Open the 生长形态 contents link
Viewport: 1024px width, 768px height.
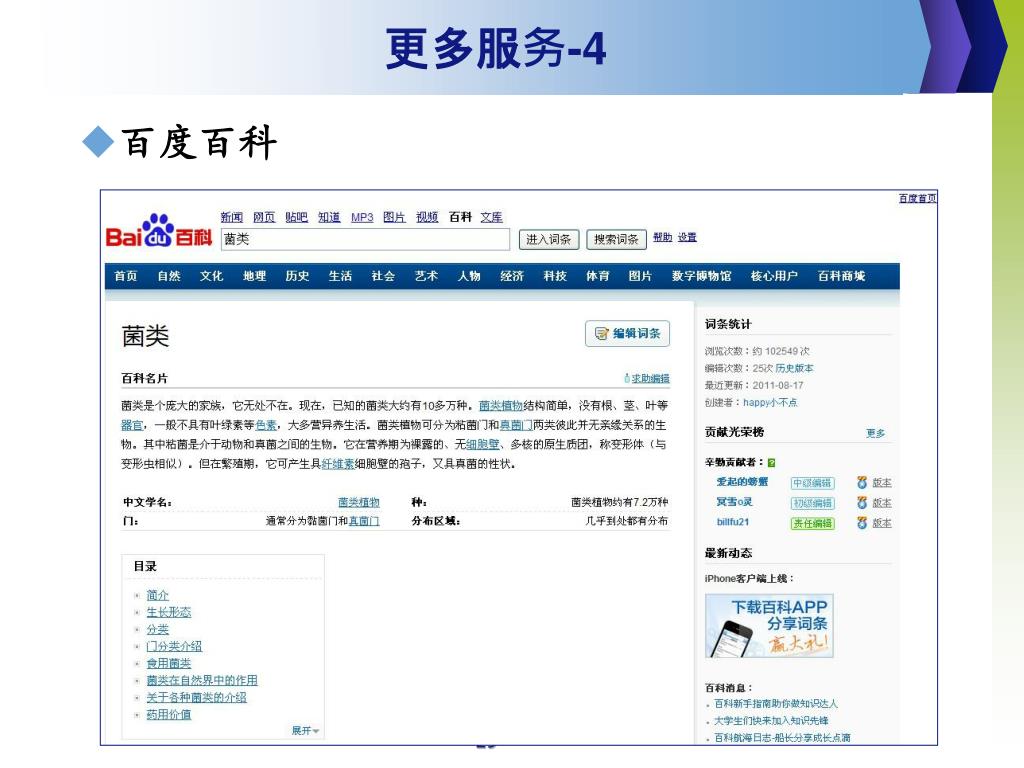[x=168, y=612]
